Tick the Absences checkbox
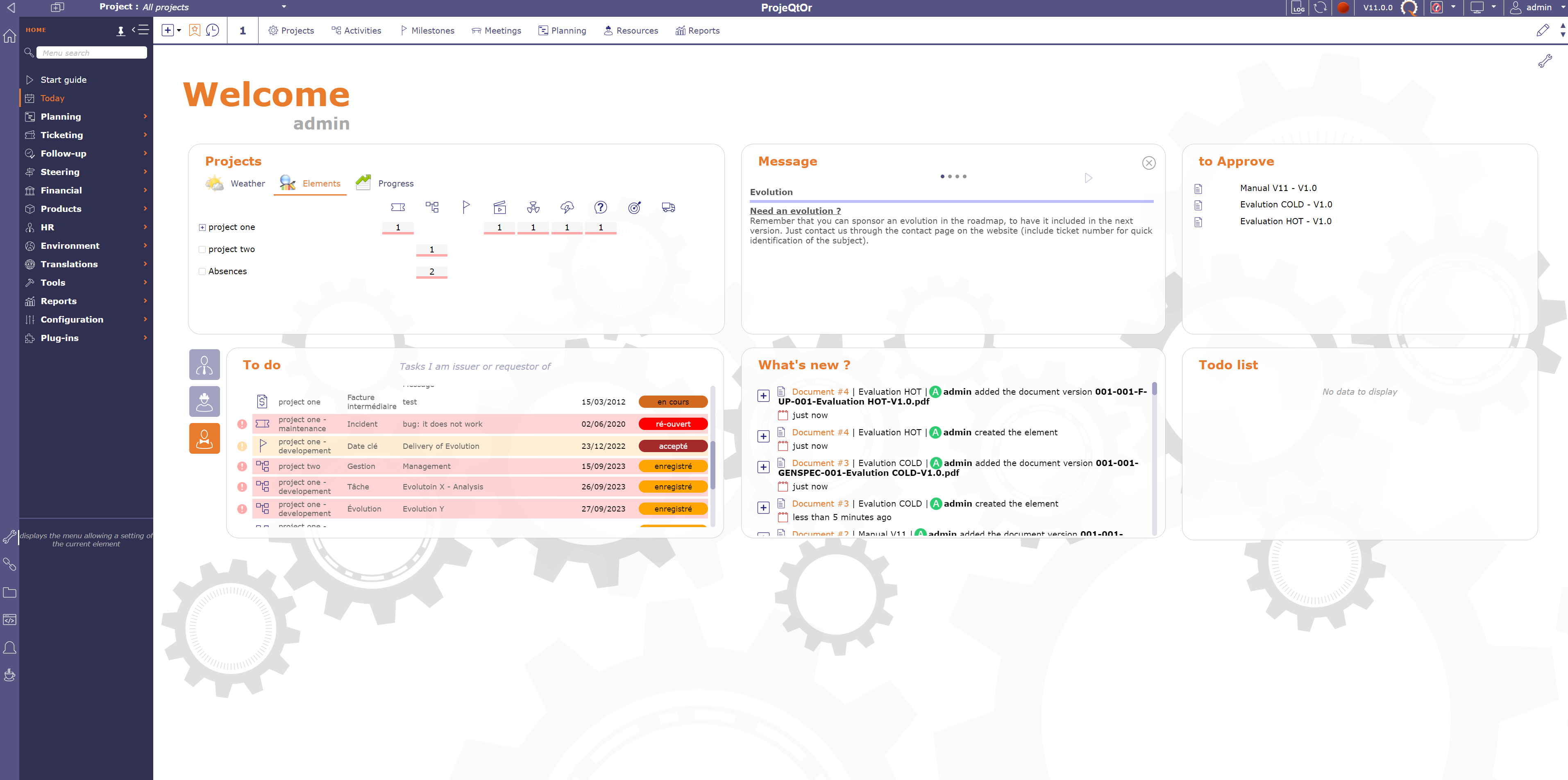The image size is (1568, 780). 202,272
